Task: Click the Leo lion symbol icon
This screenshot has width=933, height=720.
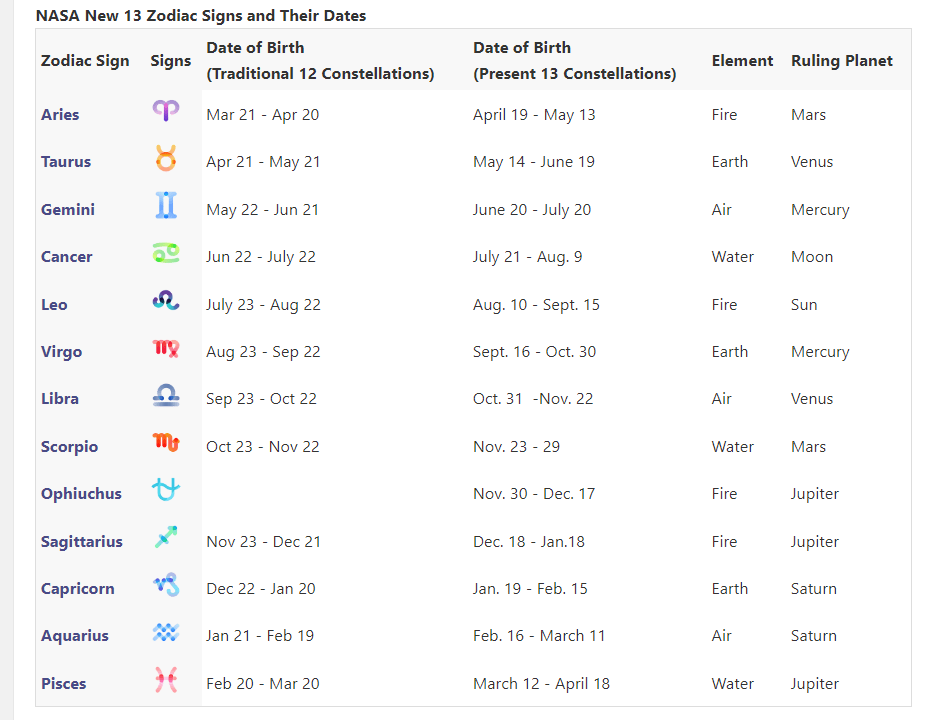Action: click(166, 300)
